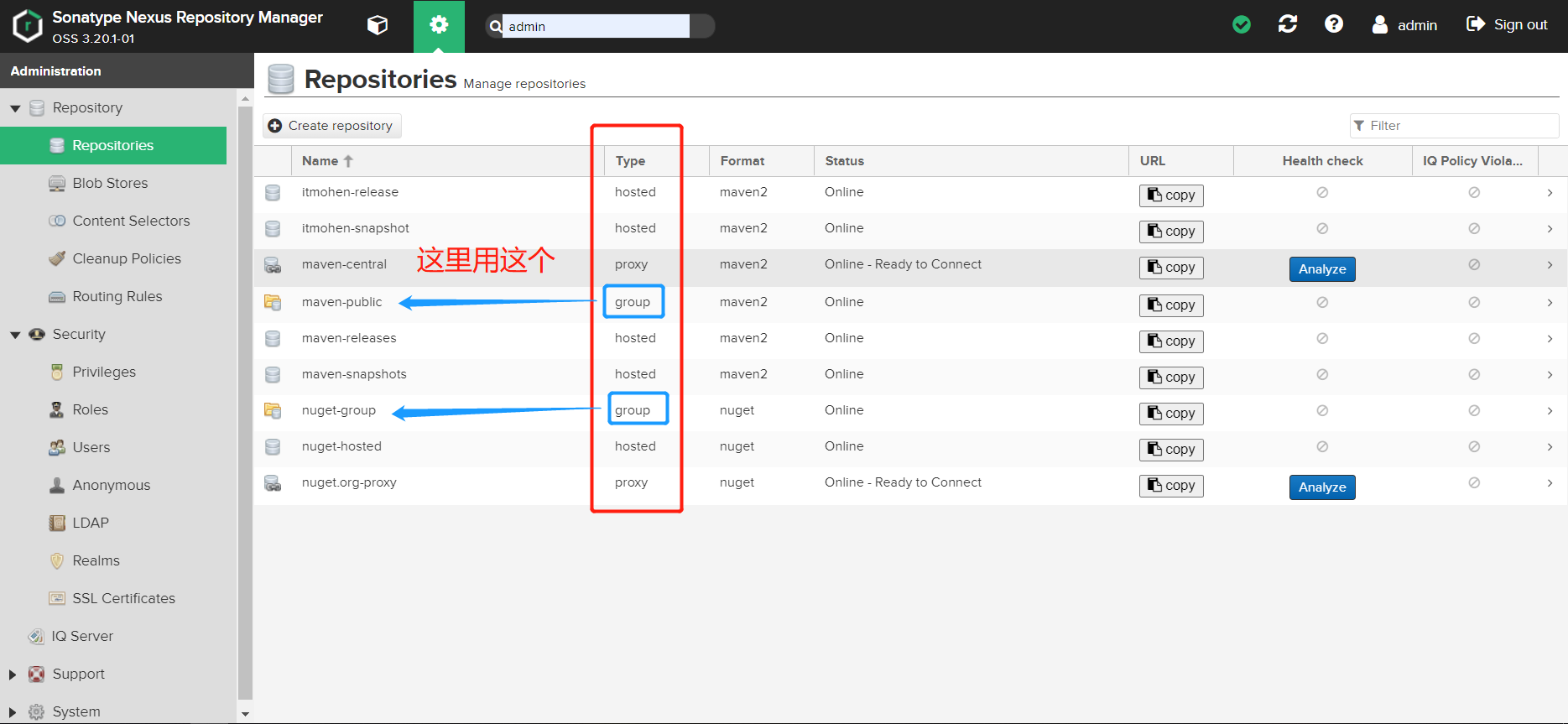
Task: Click the maven-public group folder icon
Action: click(273, 302)
